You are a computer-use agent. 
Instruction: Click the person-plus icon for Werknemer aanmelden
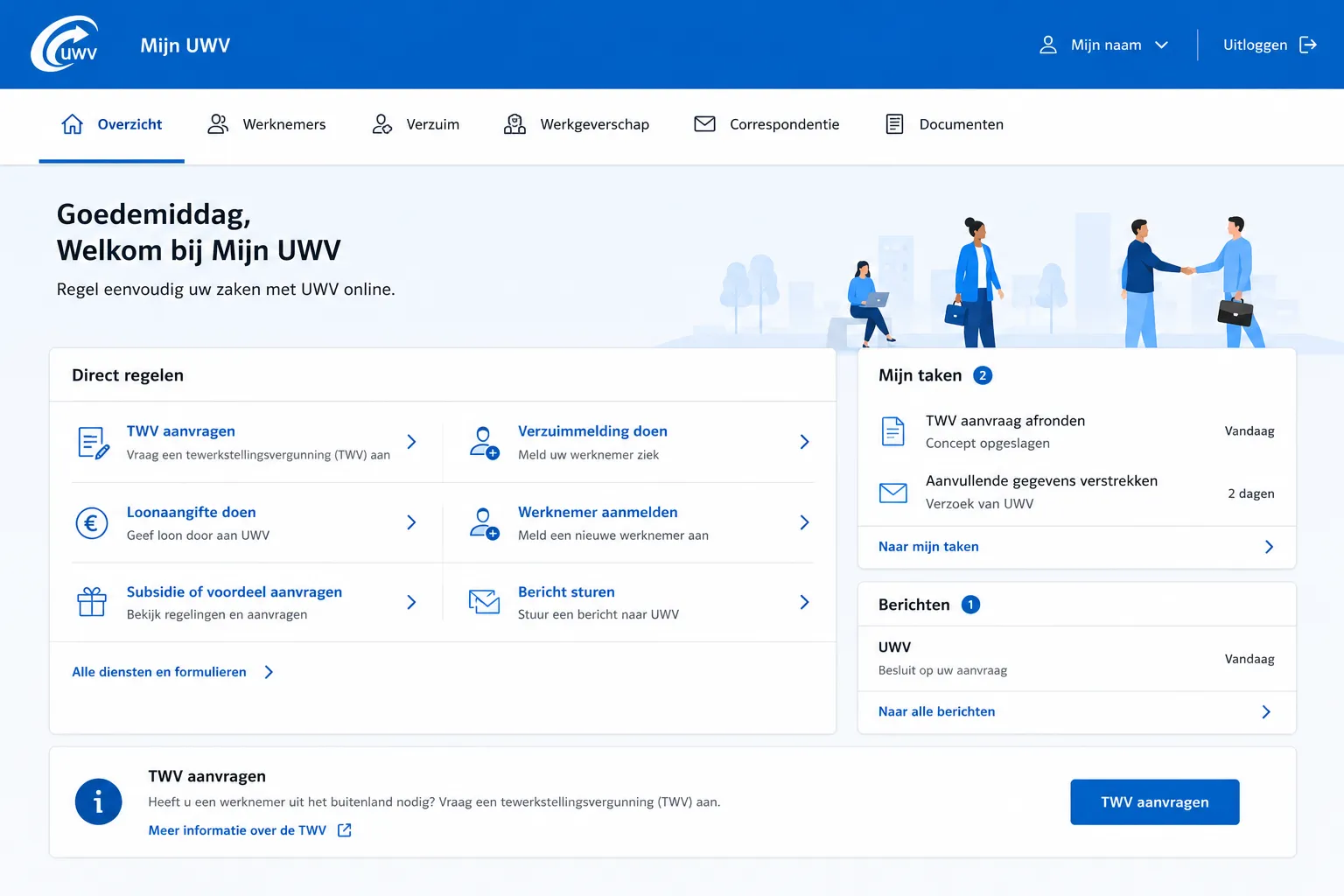click(x=484, y=523)
